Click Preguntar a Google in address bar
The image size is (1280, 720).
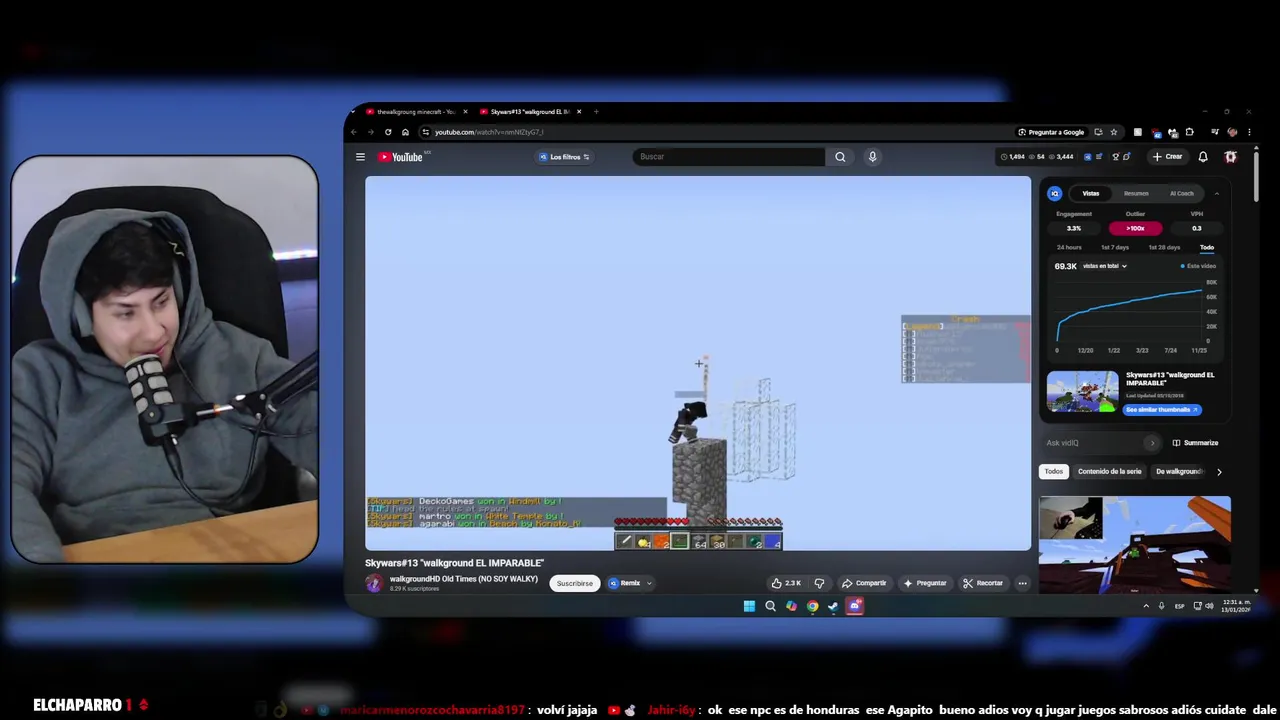[1051, 132]
